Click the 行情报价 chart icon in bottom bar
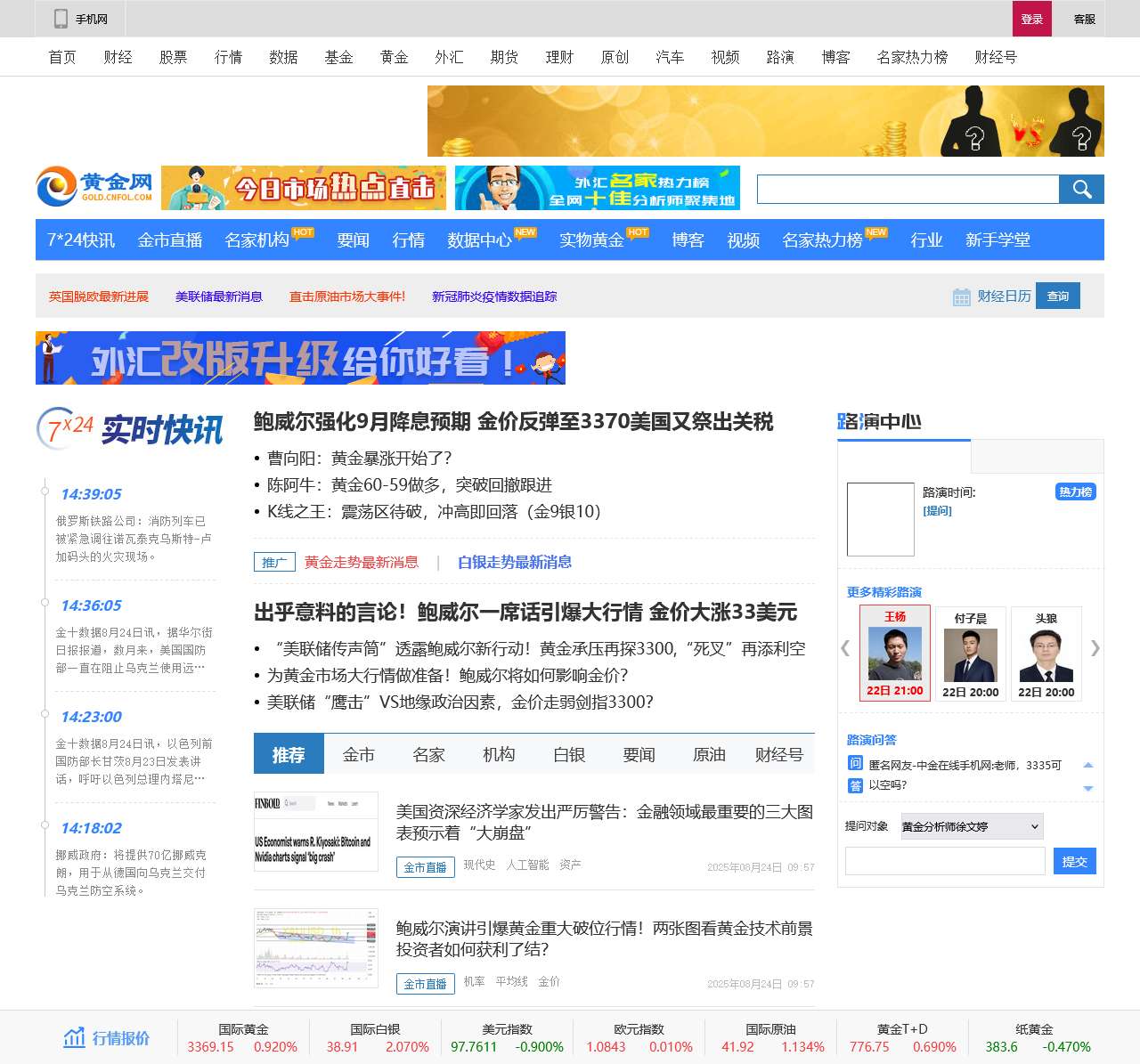This screenshot has width=1140, height=1064. point(74,1037)
